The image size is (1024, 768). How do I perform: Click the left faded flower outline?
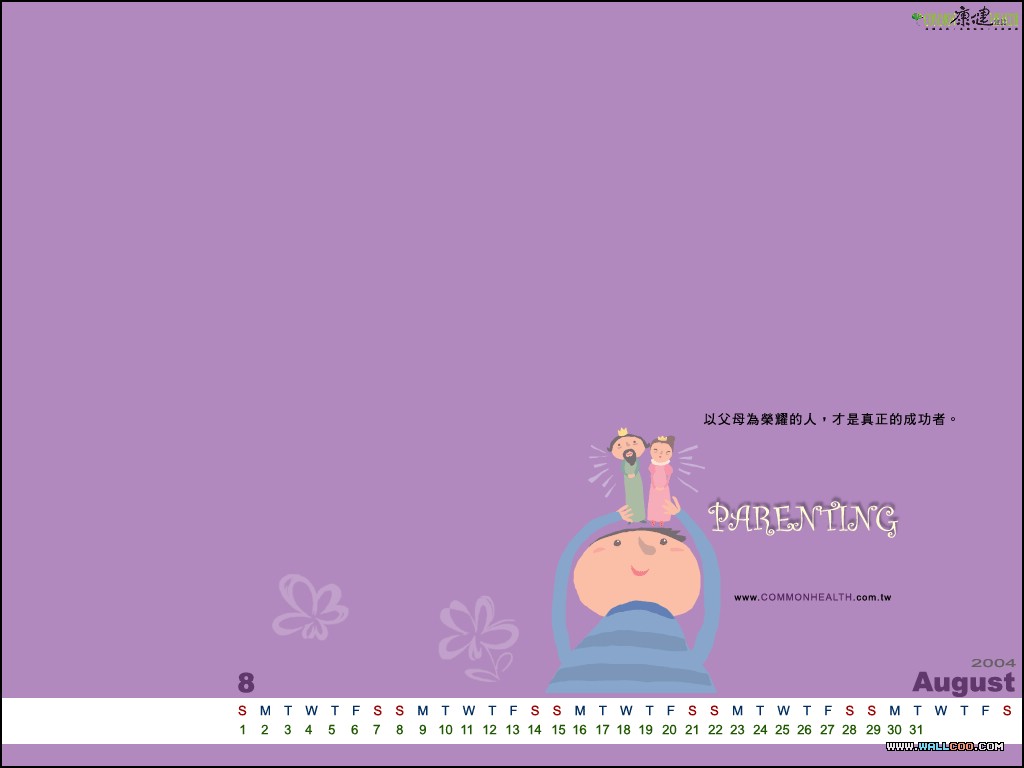pos(310,606)
